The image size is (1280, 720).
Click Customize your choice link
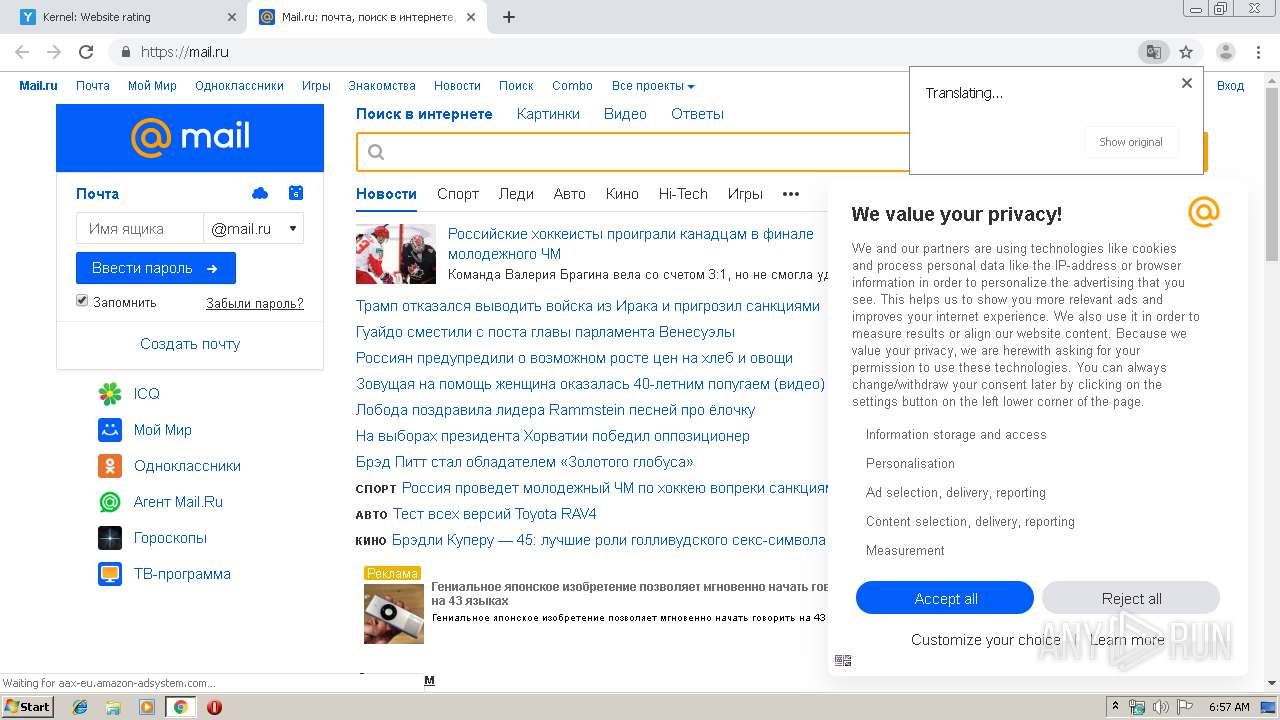(x=986, y=640)
